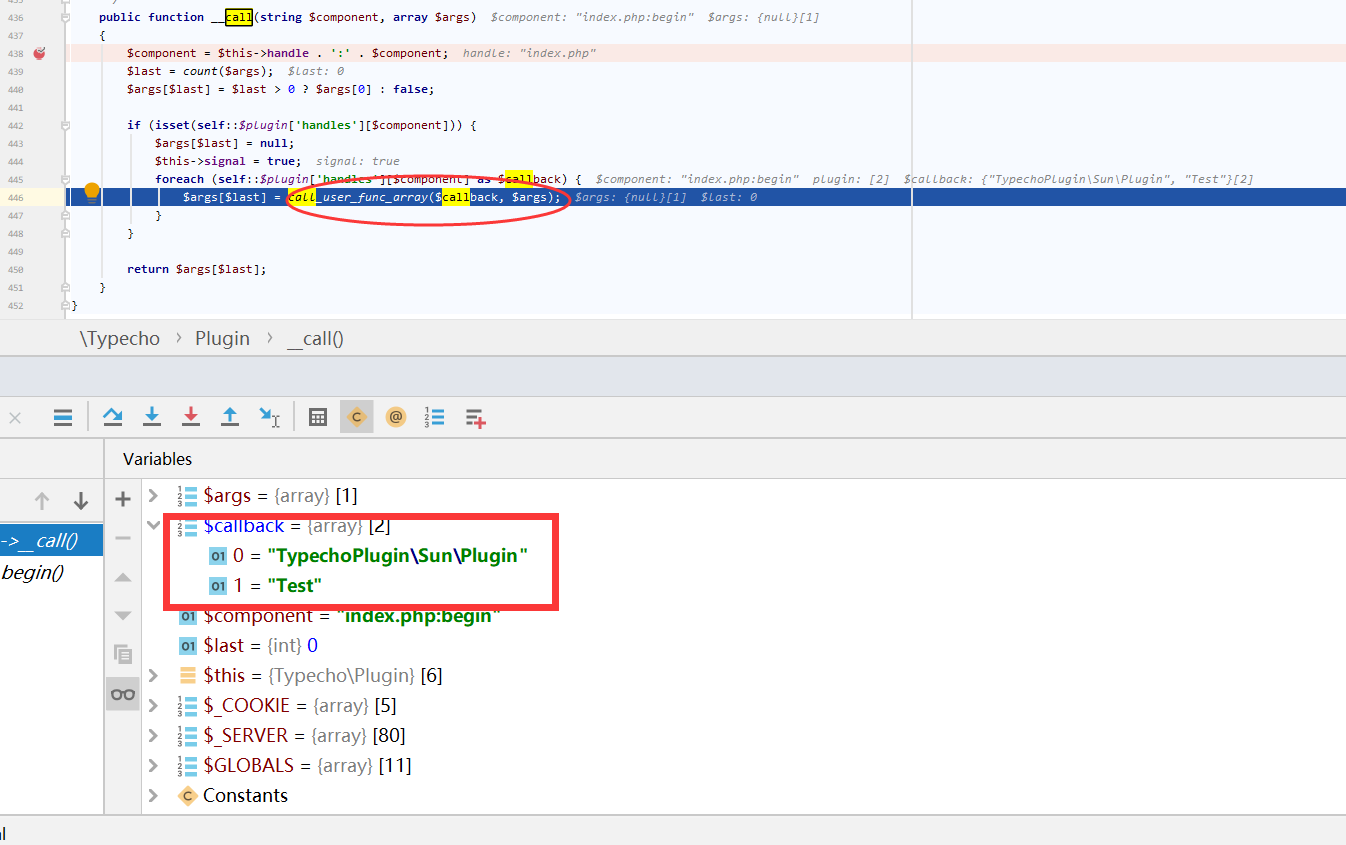Screen dimensions: 1346x845
Task: Click the Run to Cursor icon
Action: [x=270, y=417]
